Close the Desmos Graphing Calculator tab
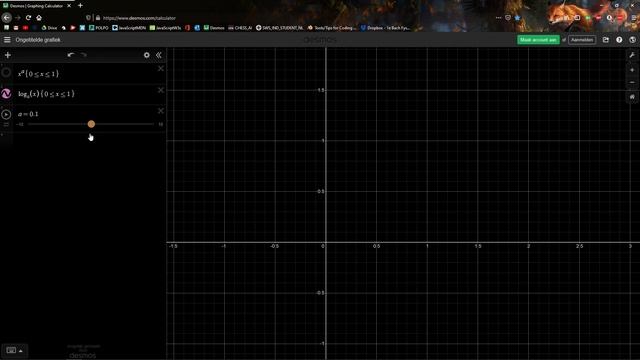Screen dimensions: 640x360 pyautogui.click(x=69, y=6)
